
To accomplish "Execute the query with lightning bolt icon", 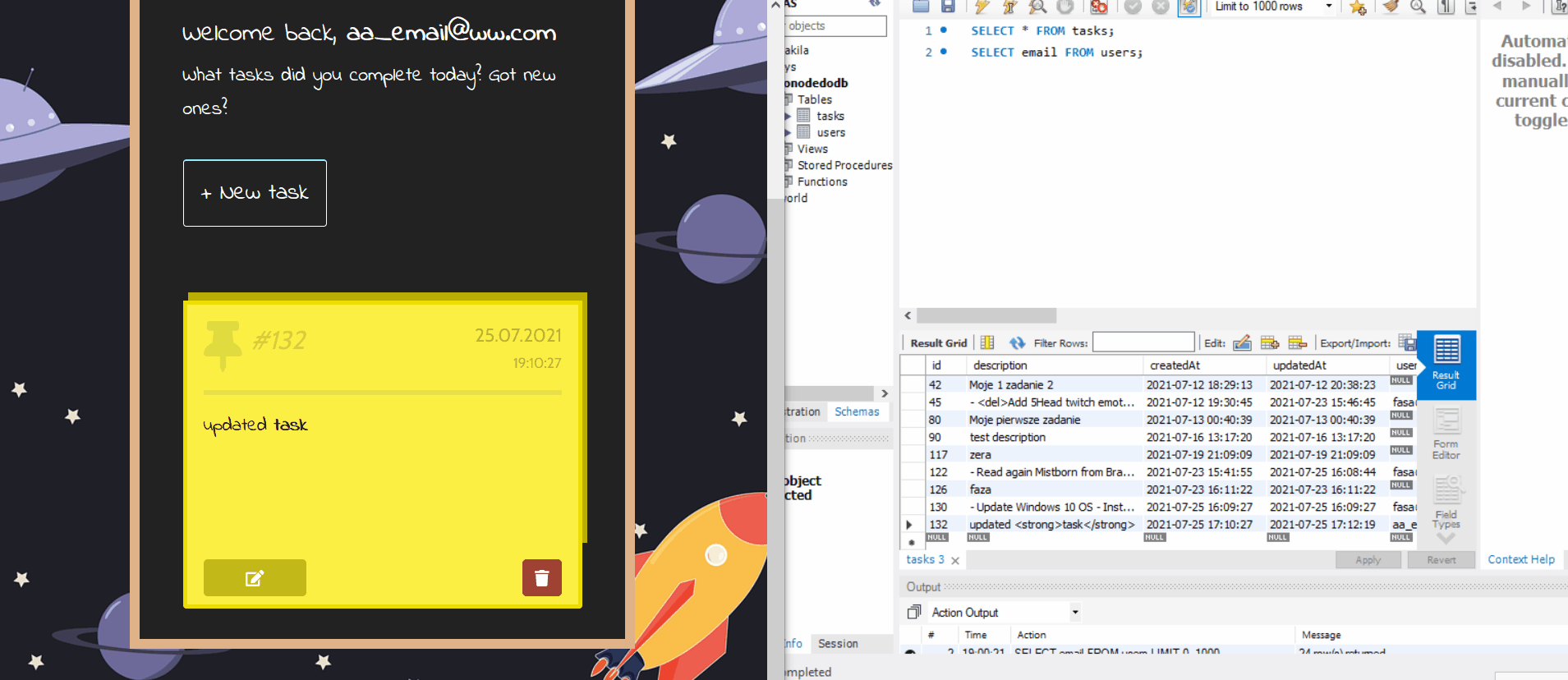I will [x=982, y=7].
